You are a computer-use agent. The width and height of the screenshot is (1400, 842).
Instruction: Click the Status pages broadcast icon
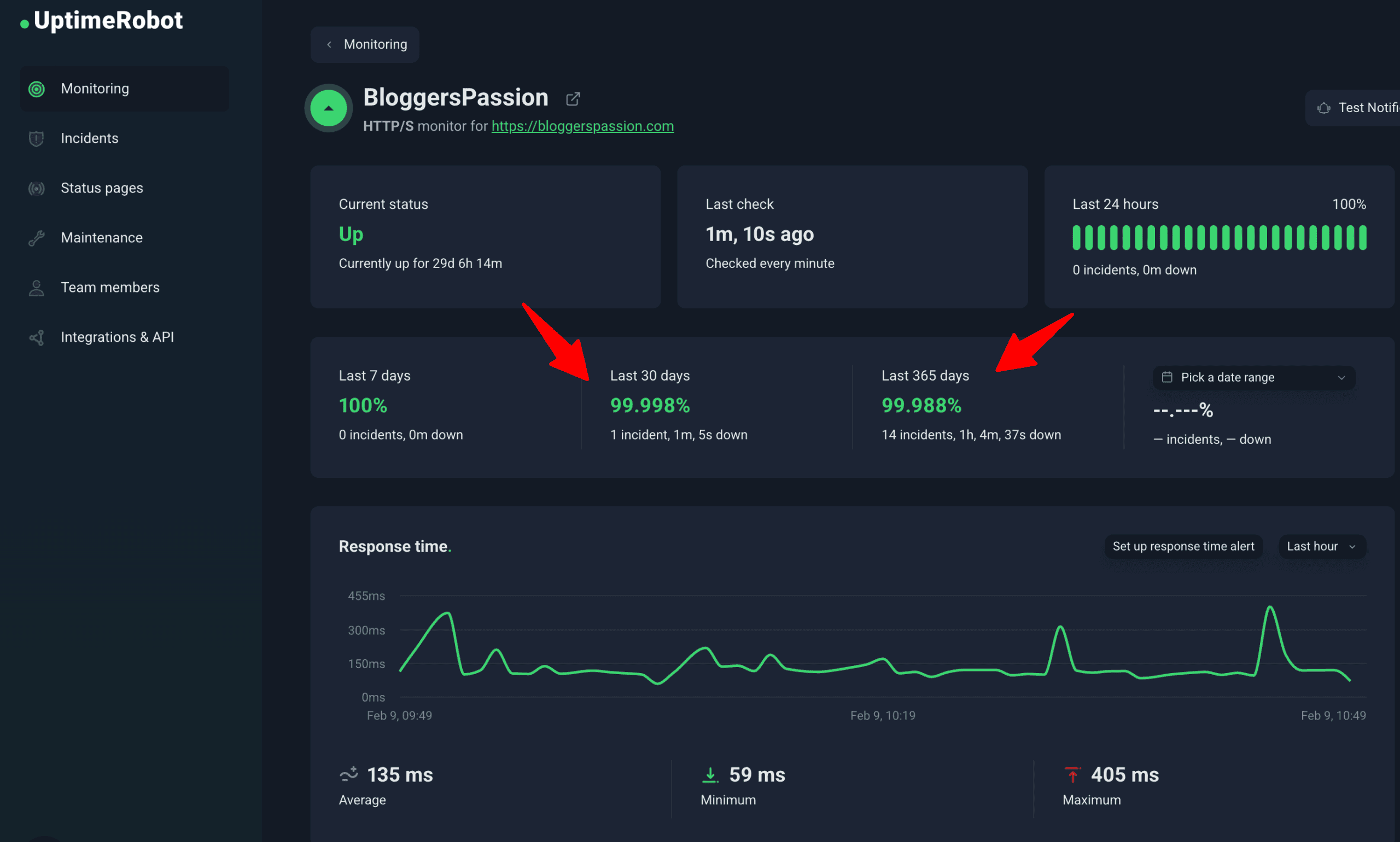pos(36,188)
